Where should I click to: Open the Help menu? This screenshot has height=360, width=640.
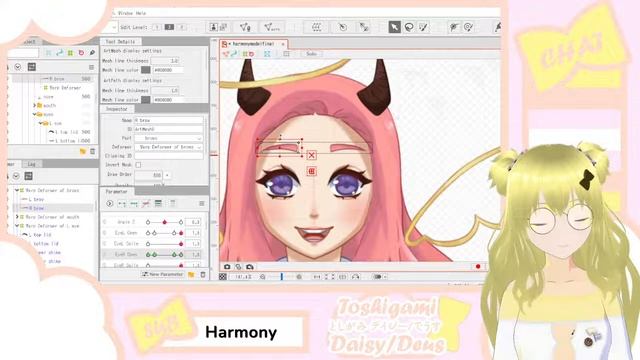141,13
